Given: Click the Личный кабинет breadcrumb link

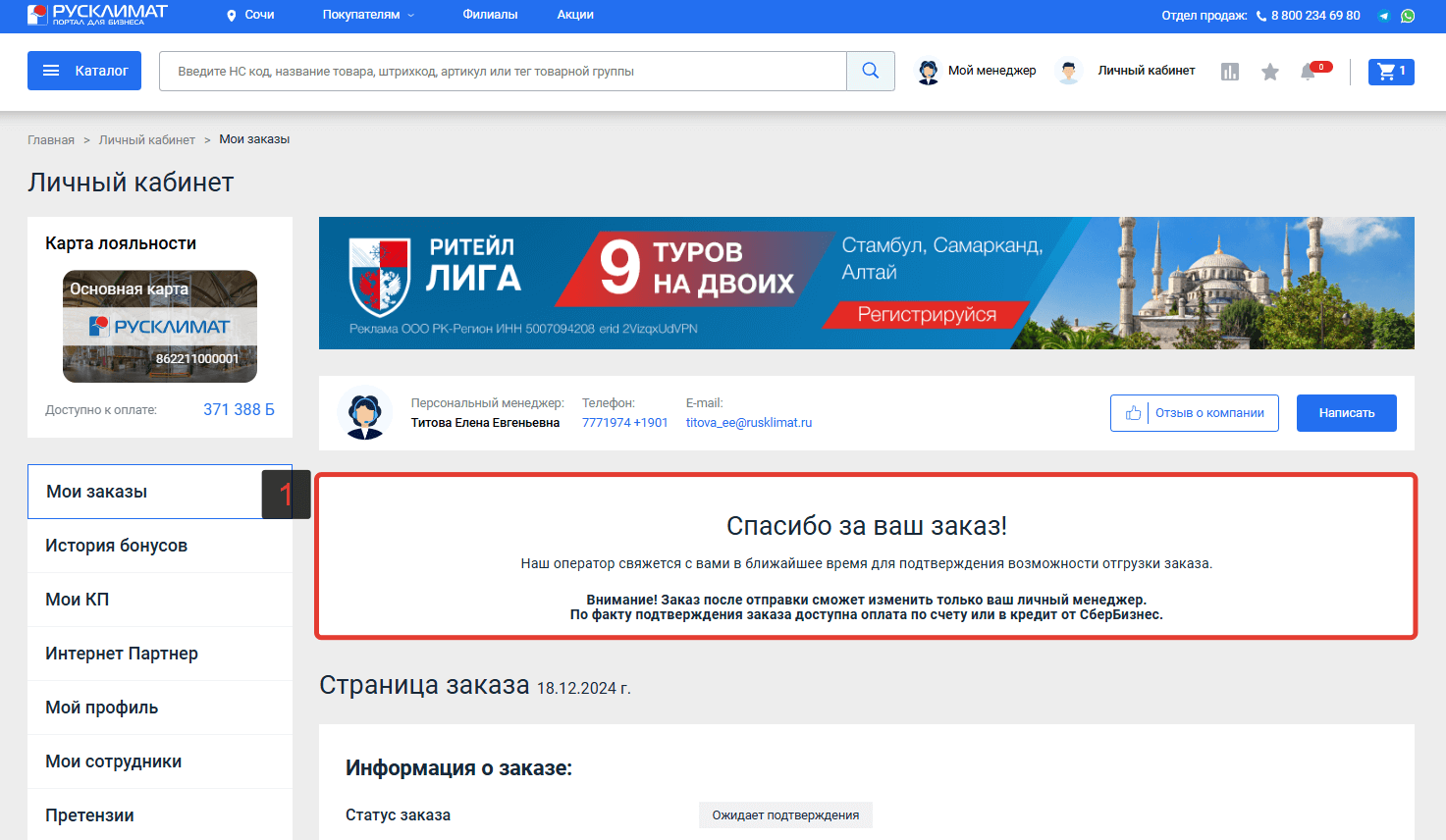Looking at the screenshot, I should (x=147, y=139).
